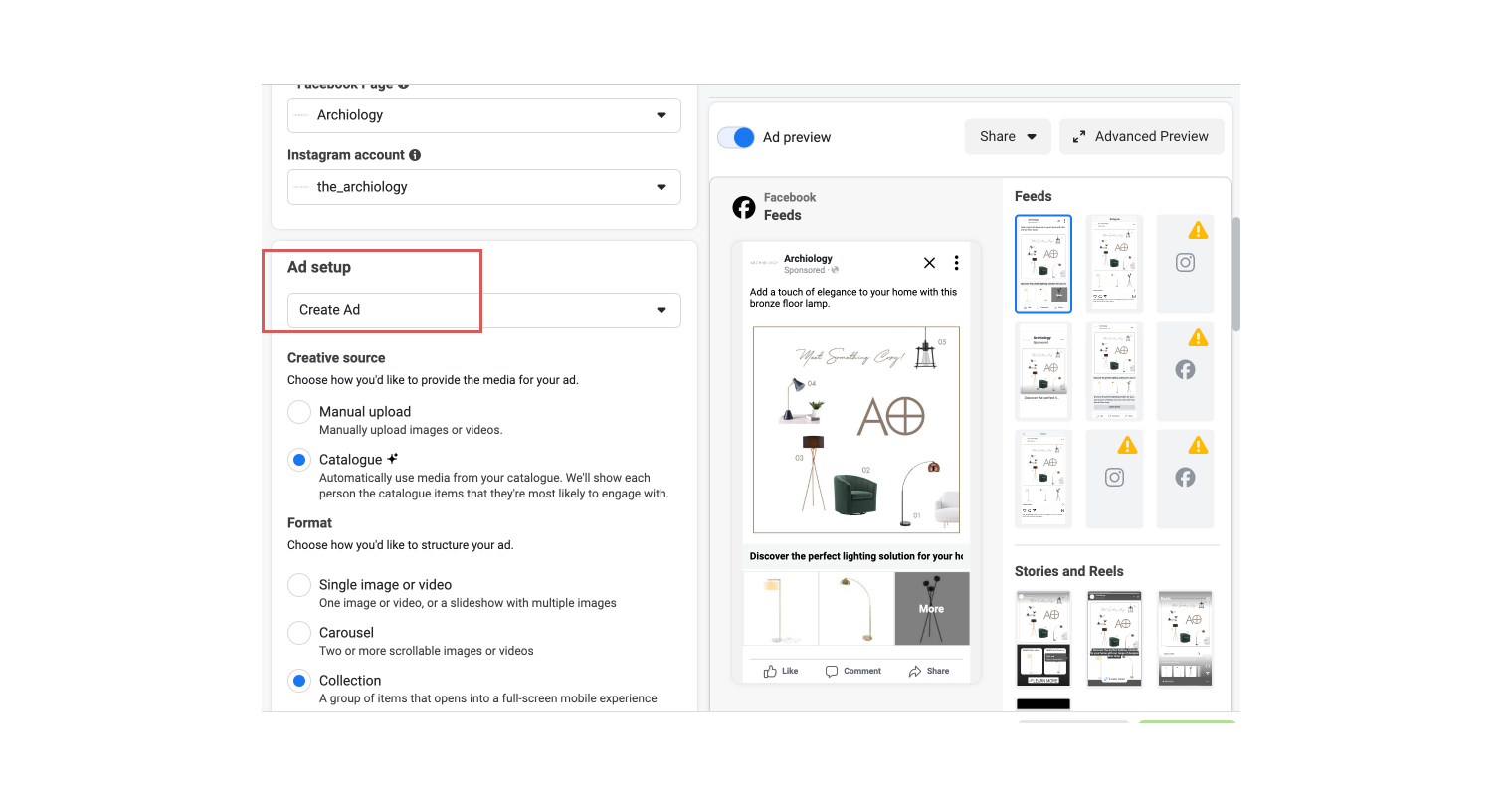
Task: Open the Share menu
Action: 1007,136
